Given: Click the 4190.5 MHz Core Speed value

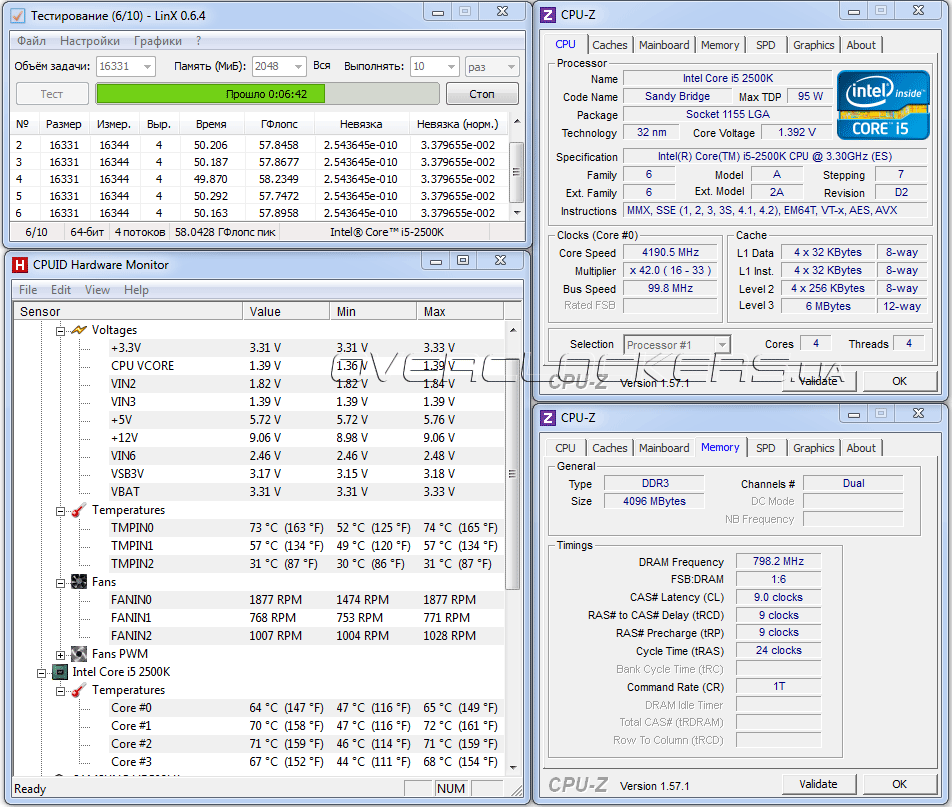Looking at the screenshot, I should (x=670, y=253).
